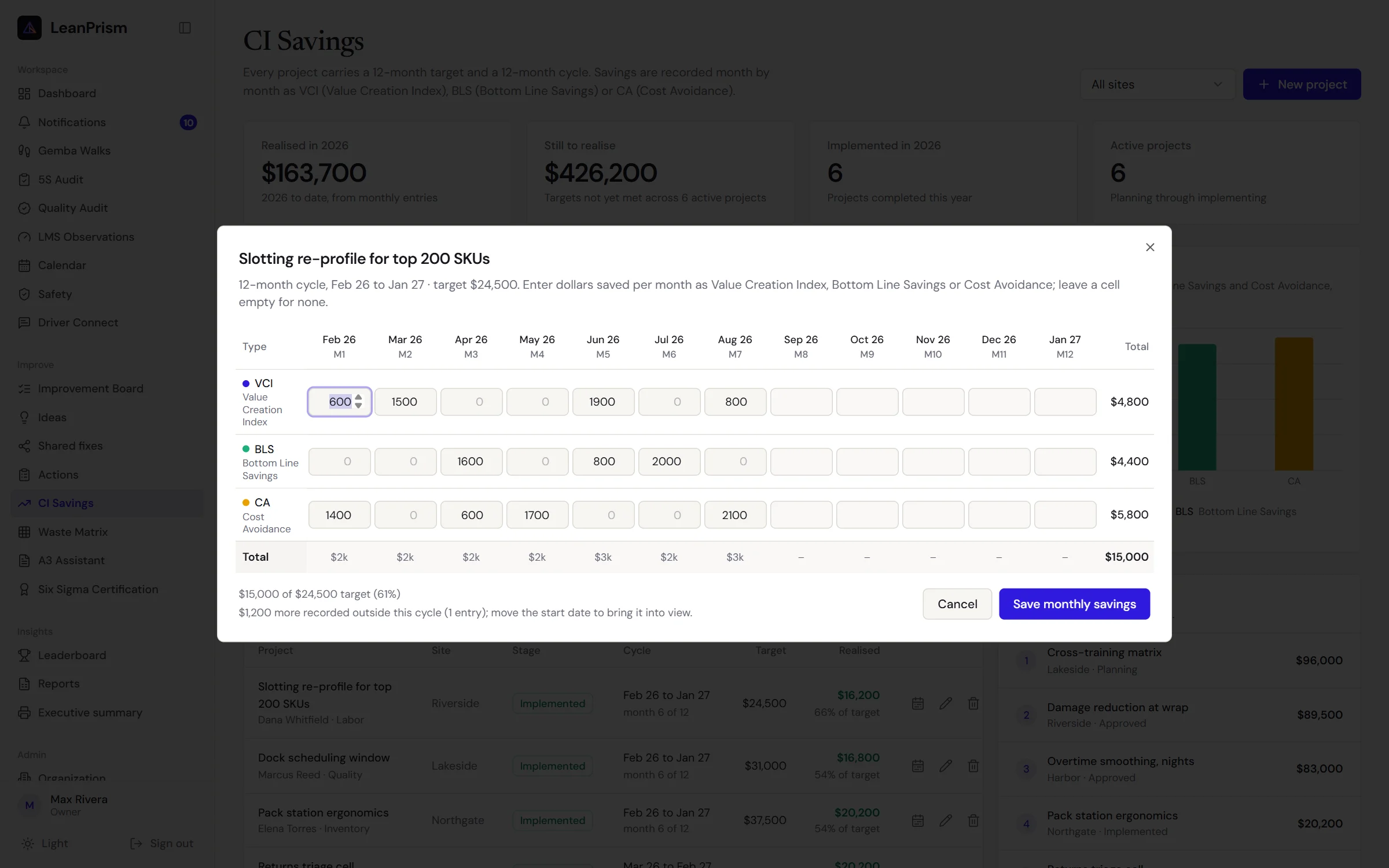Edit CA Feb 26 field showing 1400

(339, 515)
